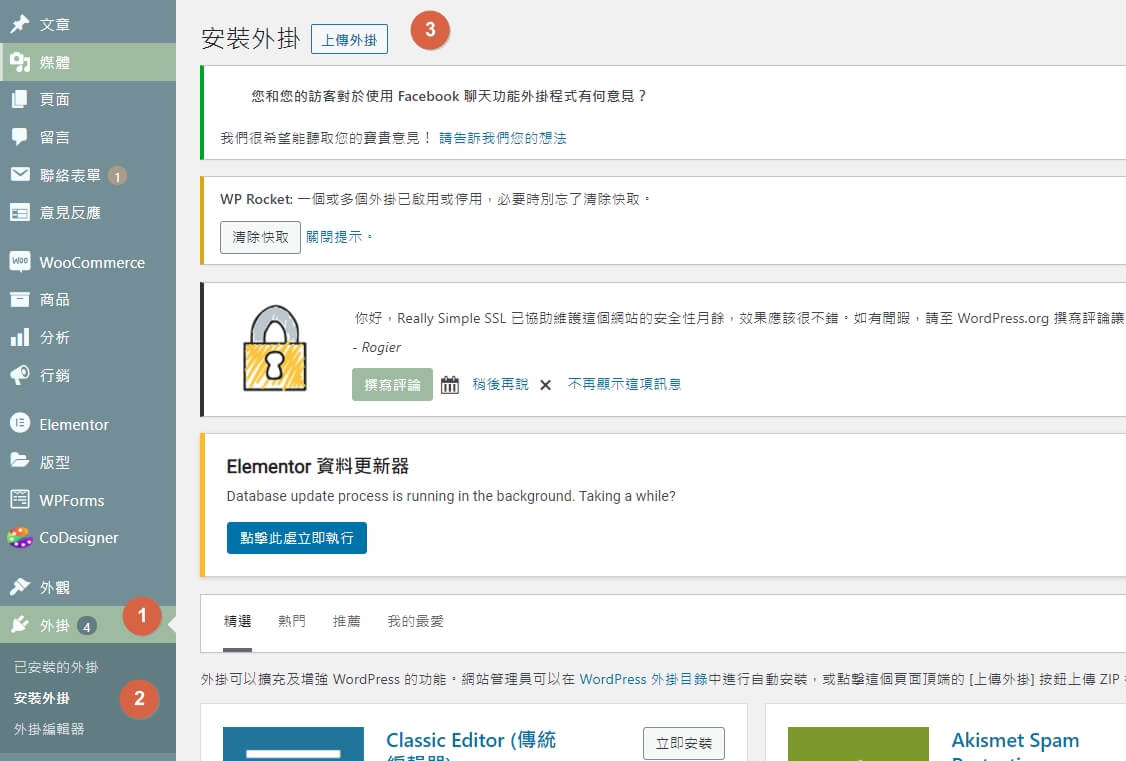Click 立即安裝 for Classic Editor
The width and height of the screenshot is (1126, 761).
(684, 743)
